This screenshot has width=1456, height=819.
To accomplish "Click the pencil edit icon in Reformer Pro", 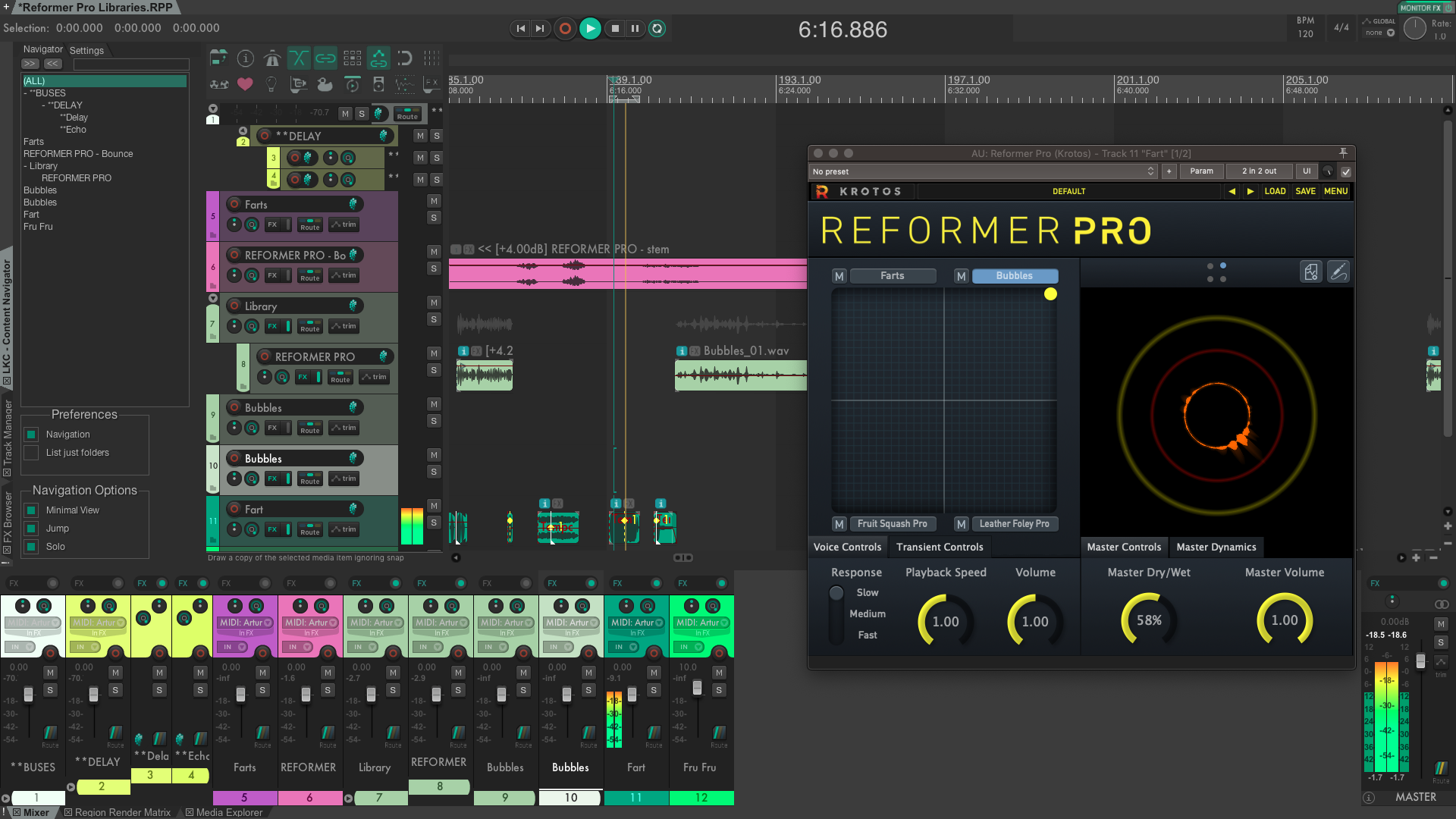I will coord(1338,272).
